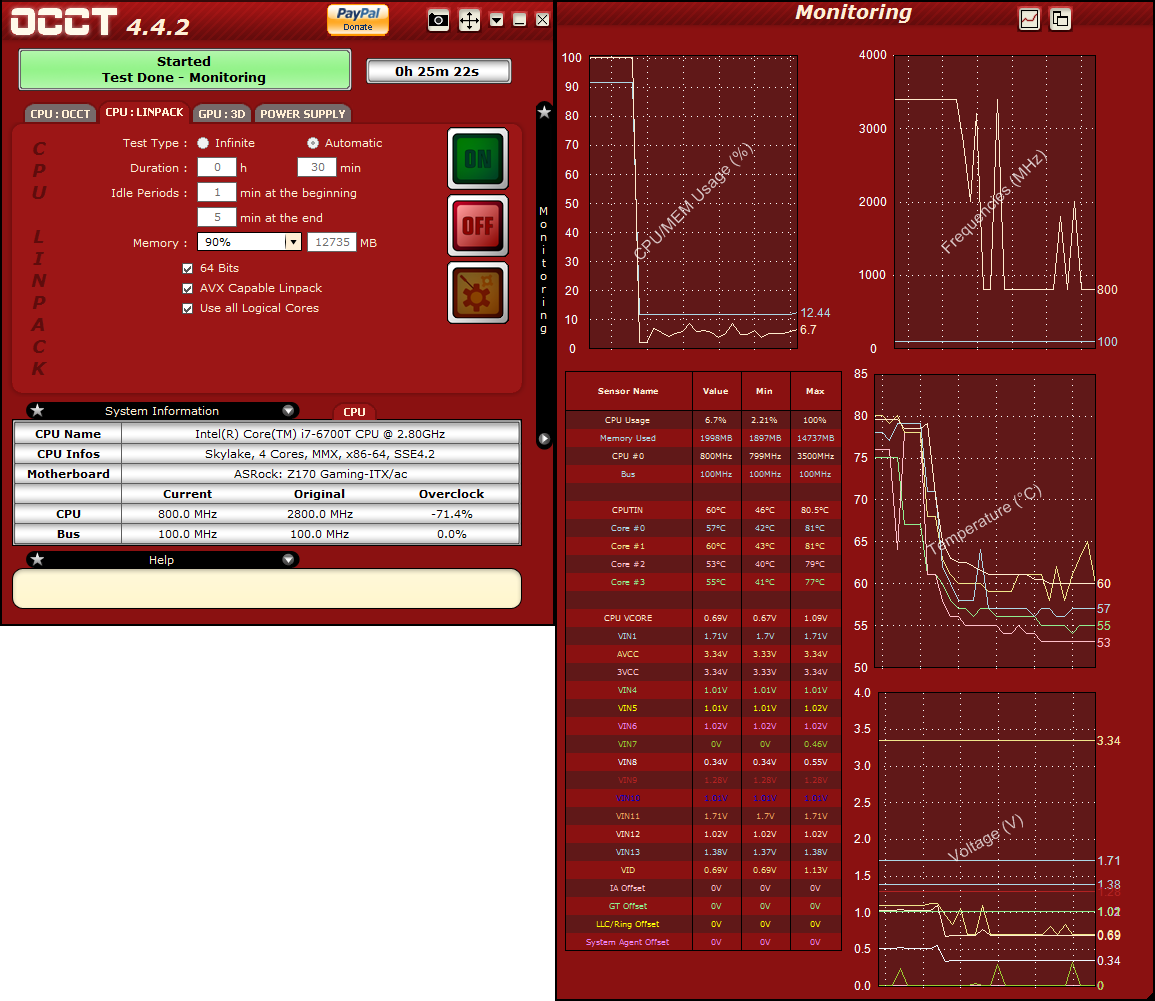Toggle AVX Capable Linpack checkbox
The height and width of the screenshot is (1001, 1155).
tap(187, 288)
